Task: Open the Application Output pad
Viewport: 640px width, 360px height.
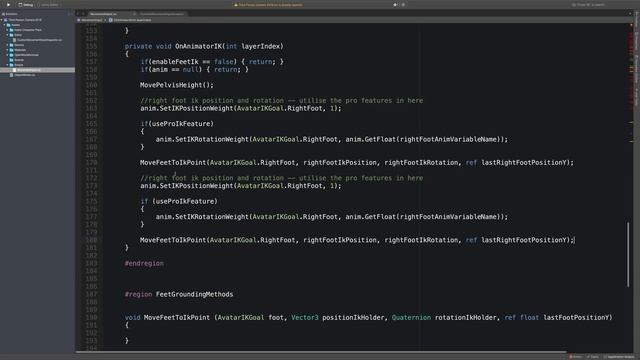Action: pyautogui.click(x=619, y=357)
